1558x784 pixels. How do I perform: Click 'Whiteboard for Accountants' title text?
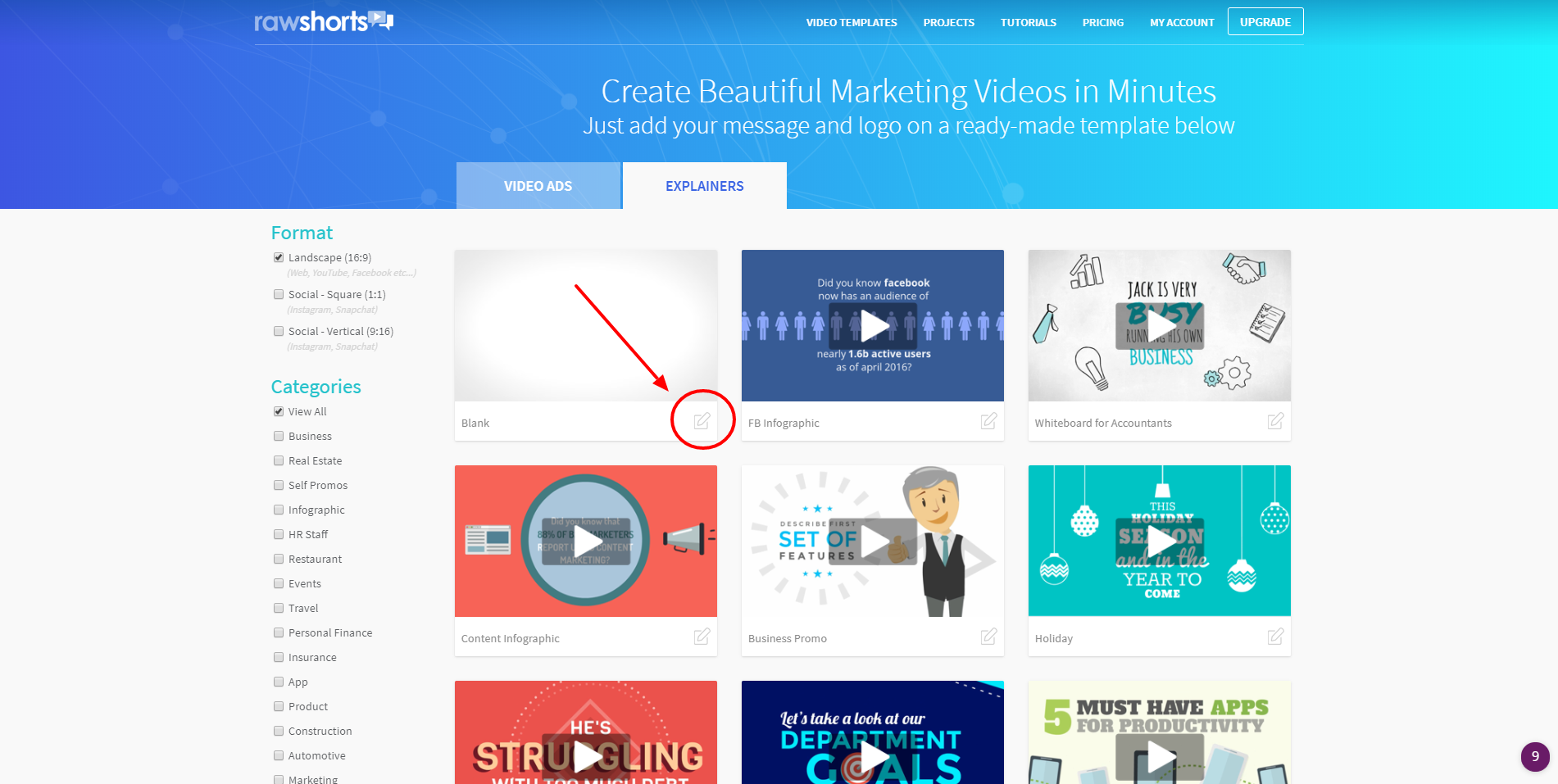point(1103,423)
